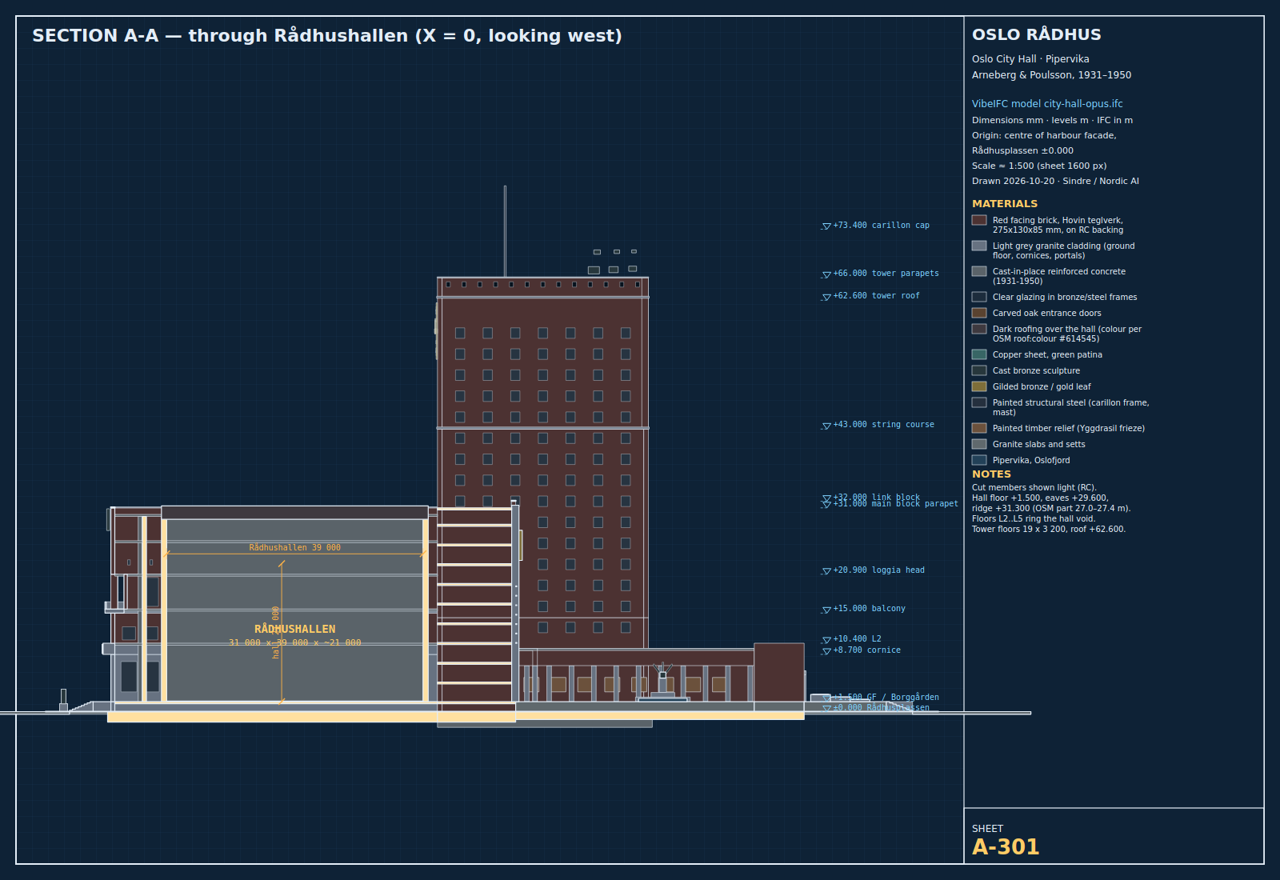Select the +8.700 cornice level marker triangle
This screenshot has height=880, width=1280.
(826, 652)
